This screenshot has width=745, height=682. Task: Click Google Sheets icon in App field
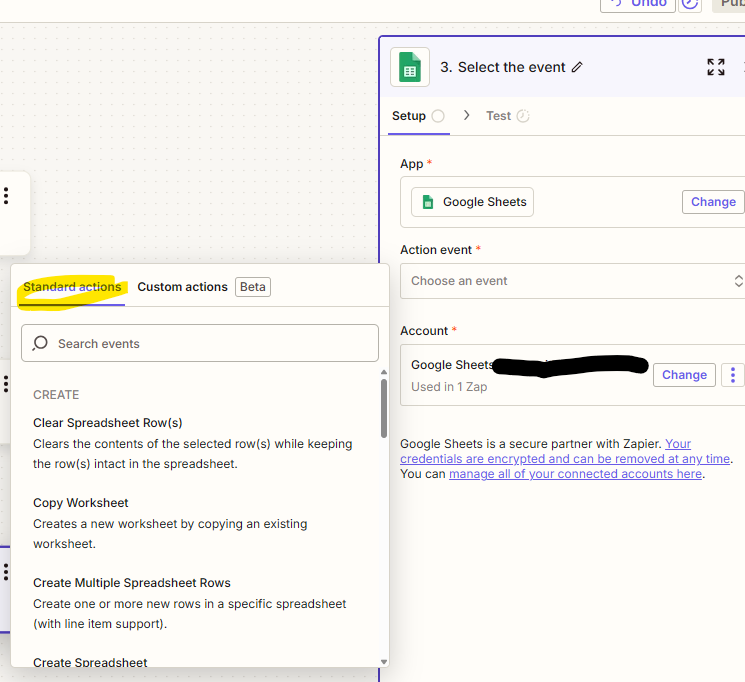[x=428, y=202]
